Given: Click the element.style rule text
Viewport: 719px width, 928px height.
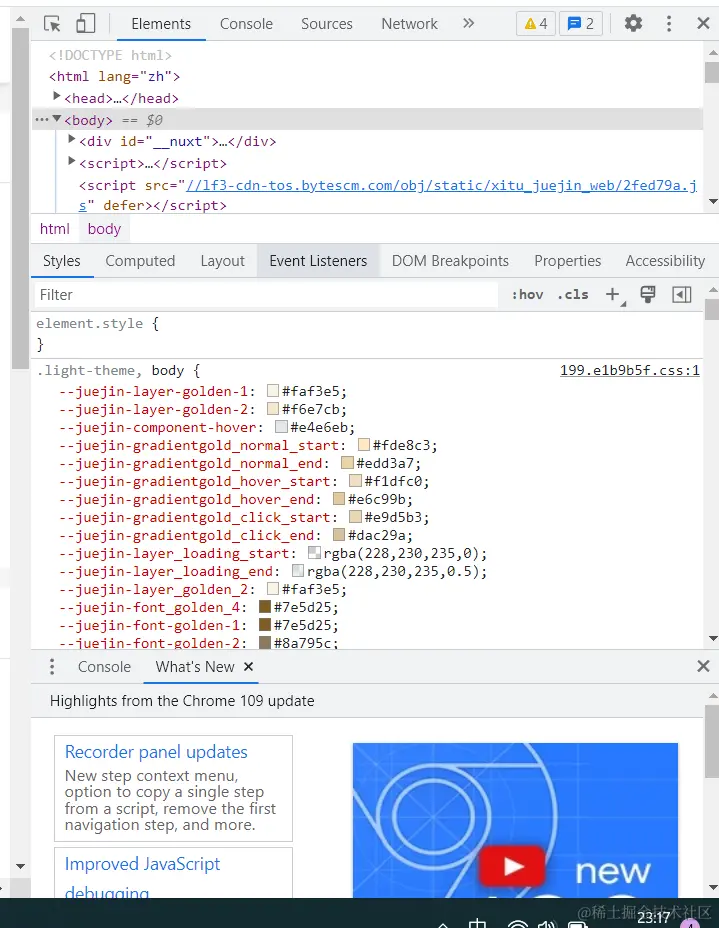Looking at the screenshot, I should click(x=89, y=324).
